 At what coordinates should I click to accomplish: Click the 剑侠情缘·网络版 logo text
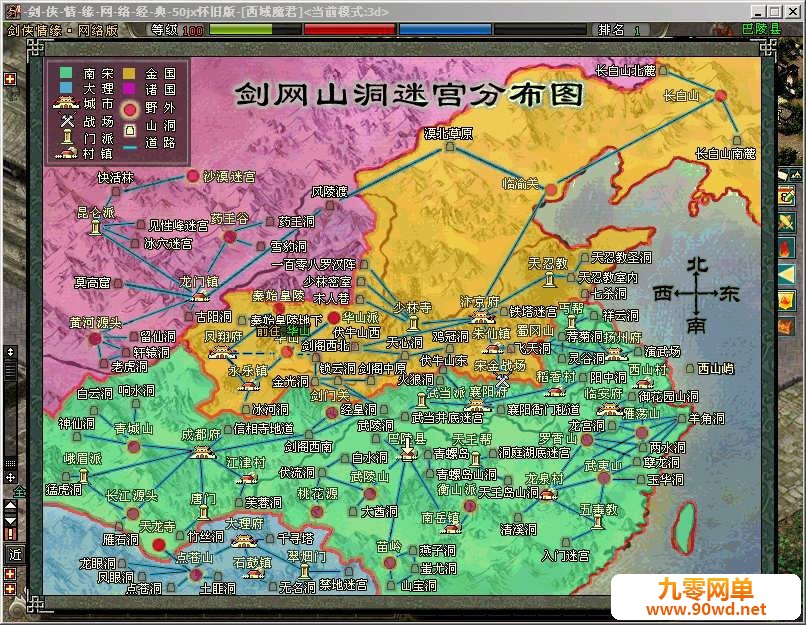coord(63,30)
